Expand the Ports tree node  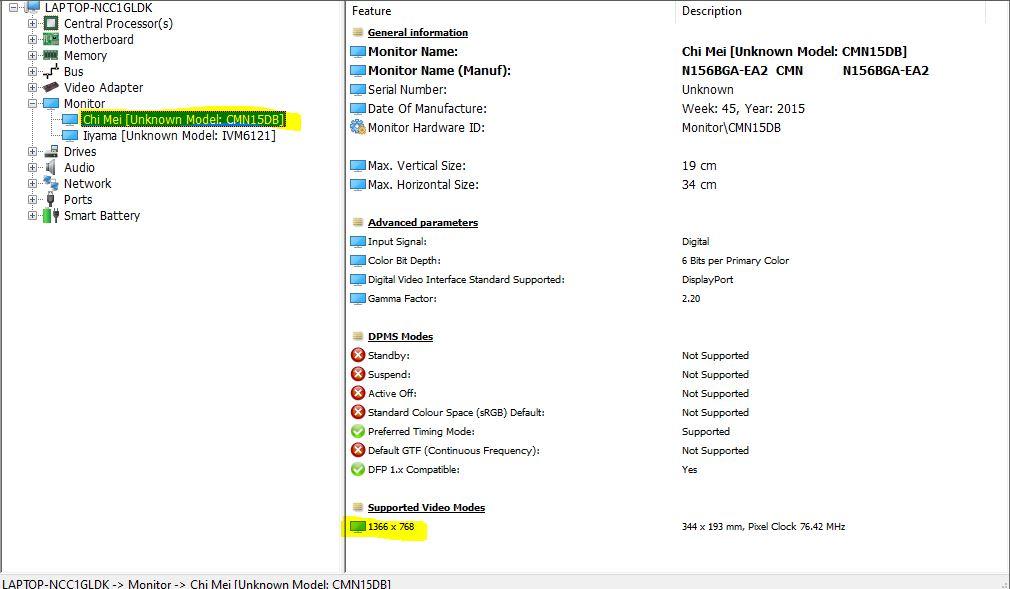pos(32,200)
